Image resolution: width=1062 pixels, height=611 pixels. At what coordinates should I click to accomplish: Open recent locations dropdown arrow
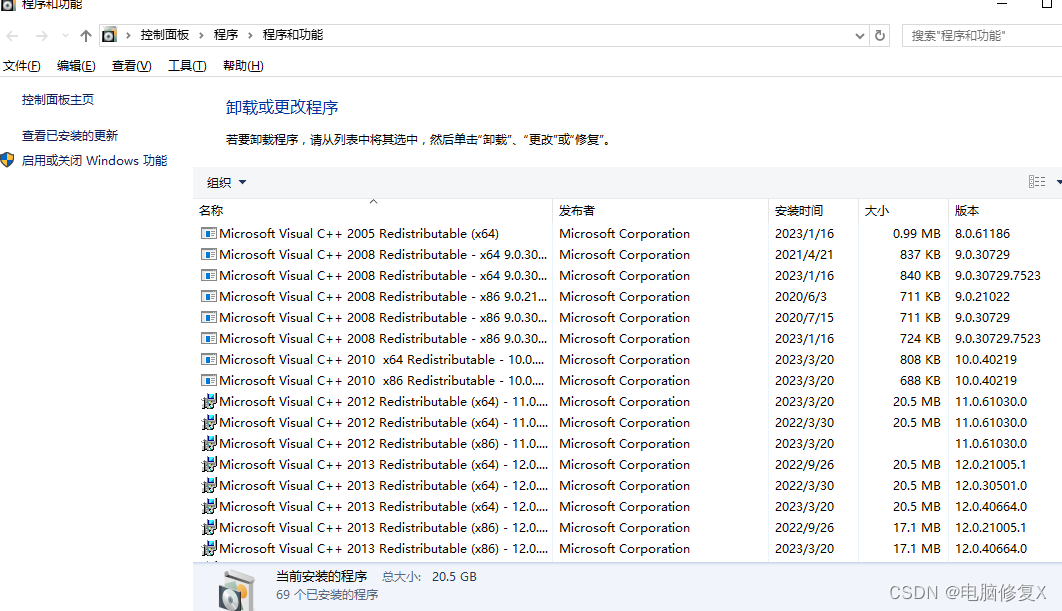point(65,36)
